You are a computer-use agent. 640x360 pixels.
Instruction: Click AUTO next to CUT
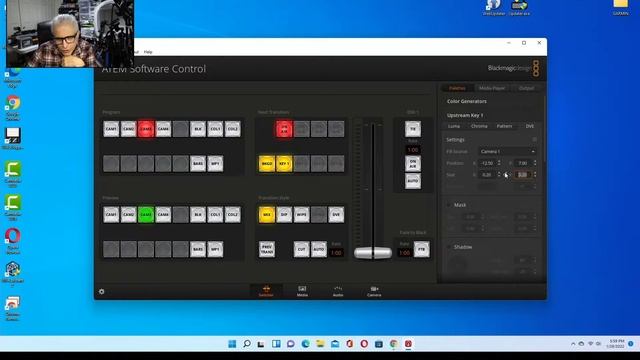[319, 249]
